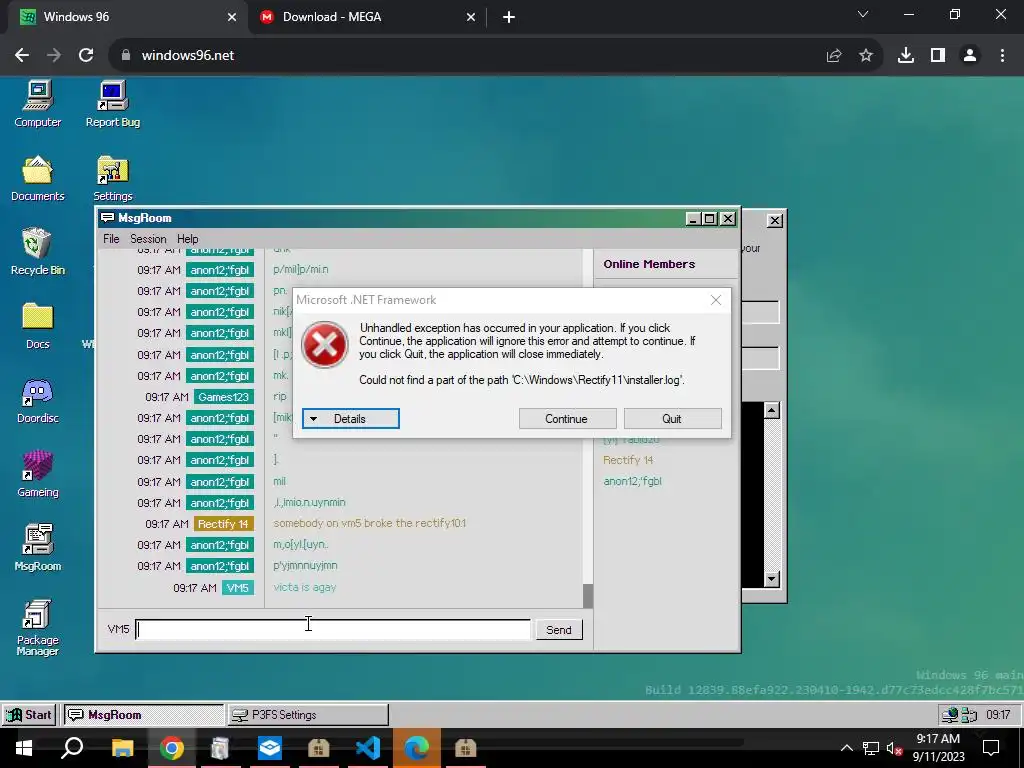
Task: Select Rectify 14 in Online Members list
Action: (x=628, y=460)
